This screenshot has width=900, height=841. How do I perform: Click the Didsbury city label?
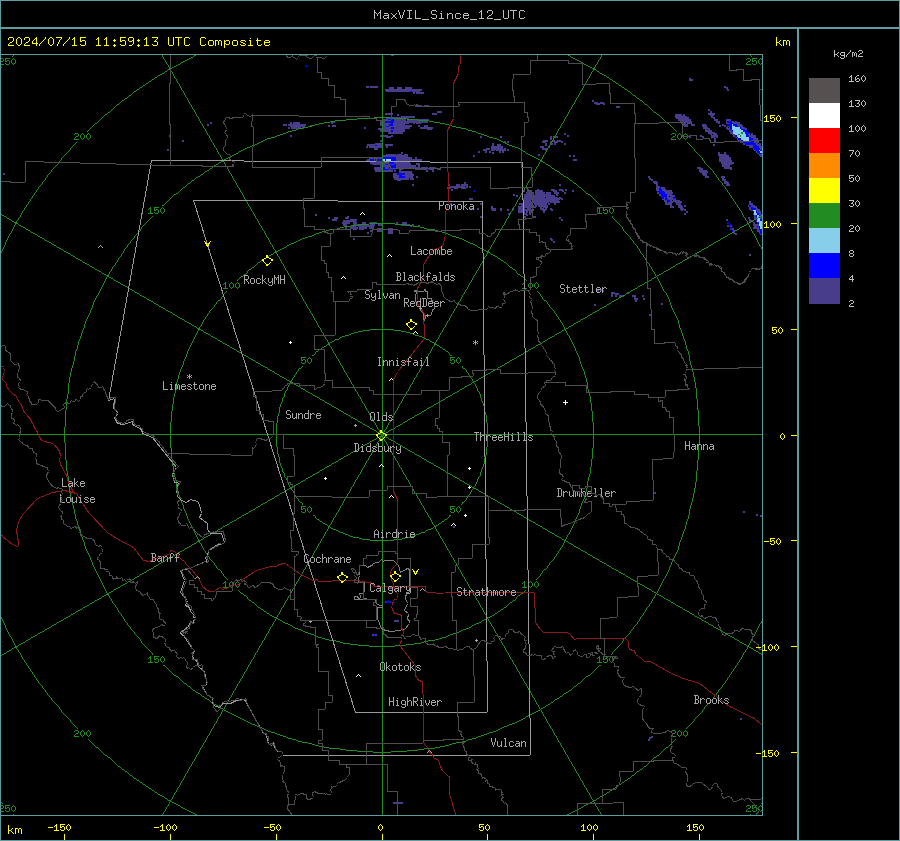(377, 448)
